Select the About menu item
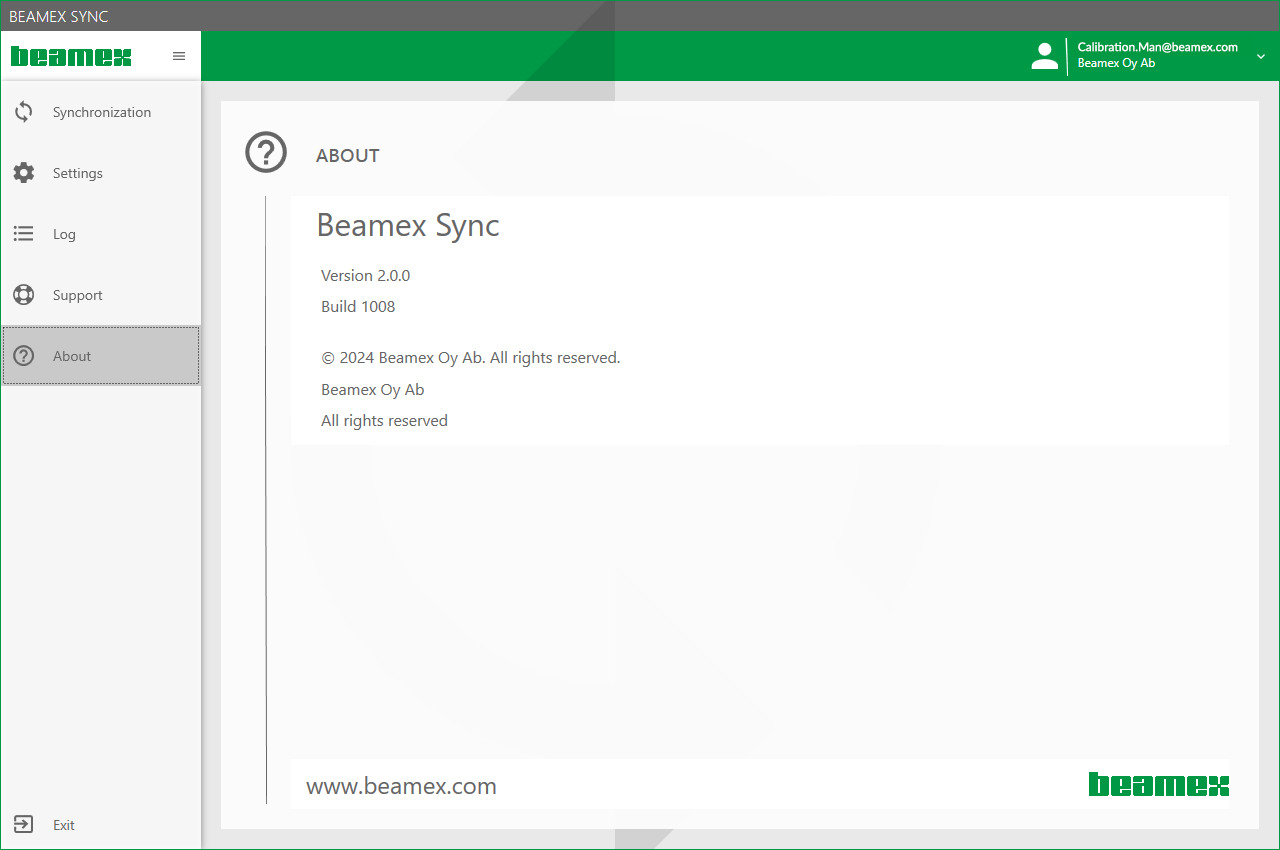Viewport: 1280px width, 850px height. 101,356
